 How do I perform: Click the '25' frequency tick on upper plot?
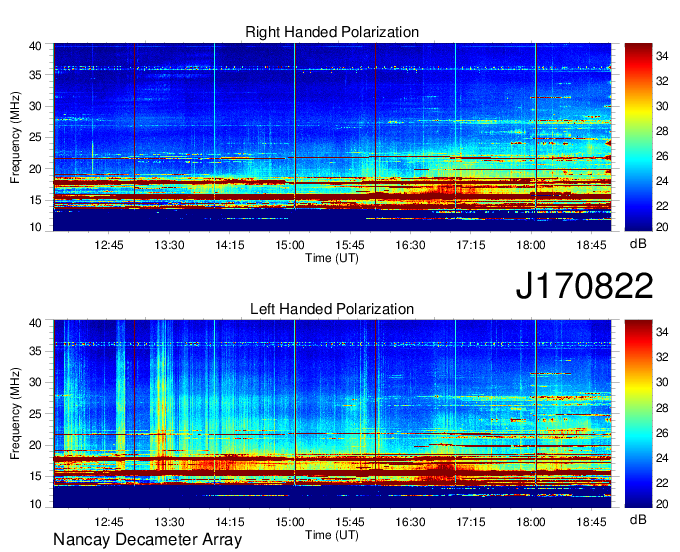[x=35, y=137]
